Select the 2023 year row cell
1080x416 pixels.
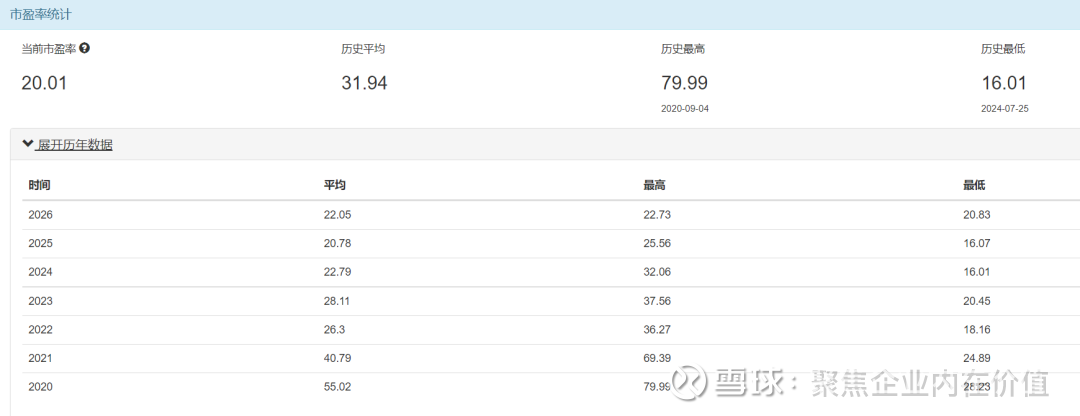coord(41,301)
